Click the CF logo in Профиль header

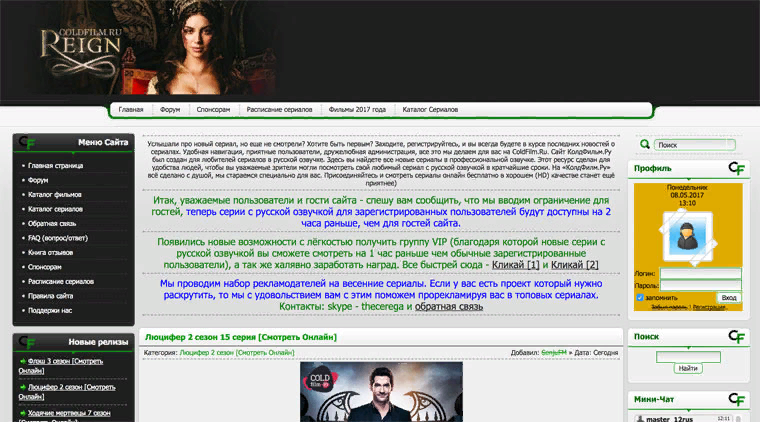tap(736, 169)
